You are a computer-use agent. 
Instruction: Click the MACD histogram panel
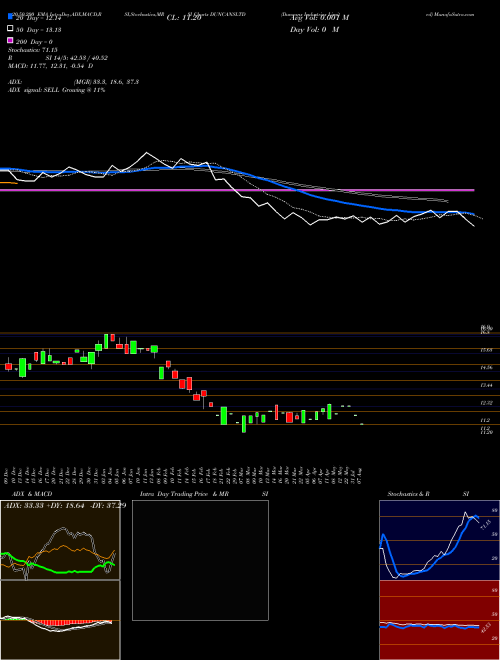click(x=60, y=620)
